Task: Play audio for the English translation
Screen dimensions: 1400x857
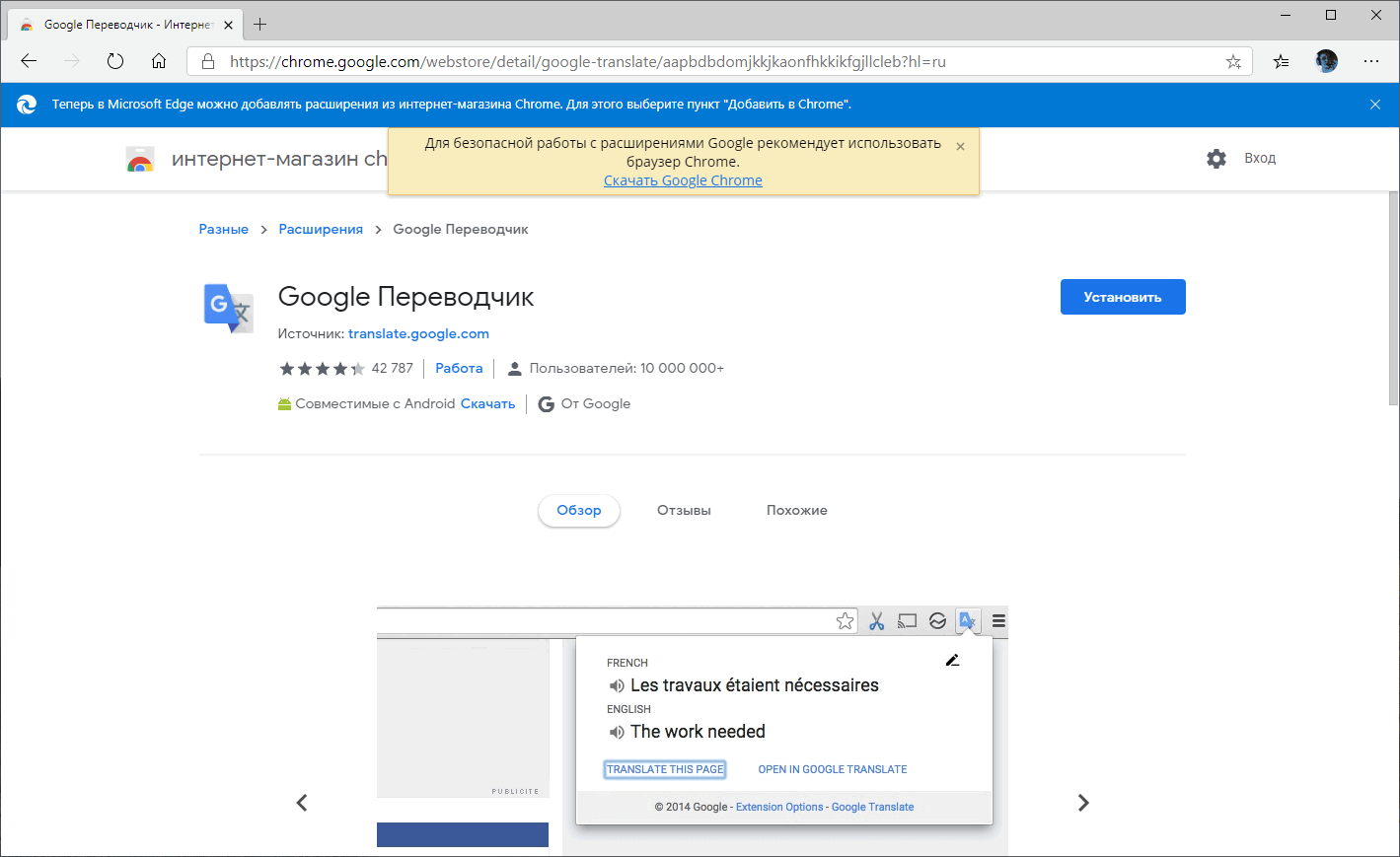Action: tap(617, 732)
